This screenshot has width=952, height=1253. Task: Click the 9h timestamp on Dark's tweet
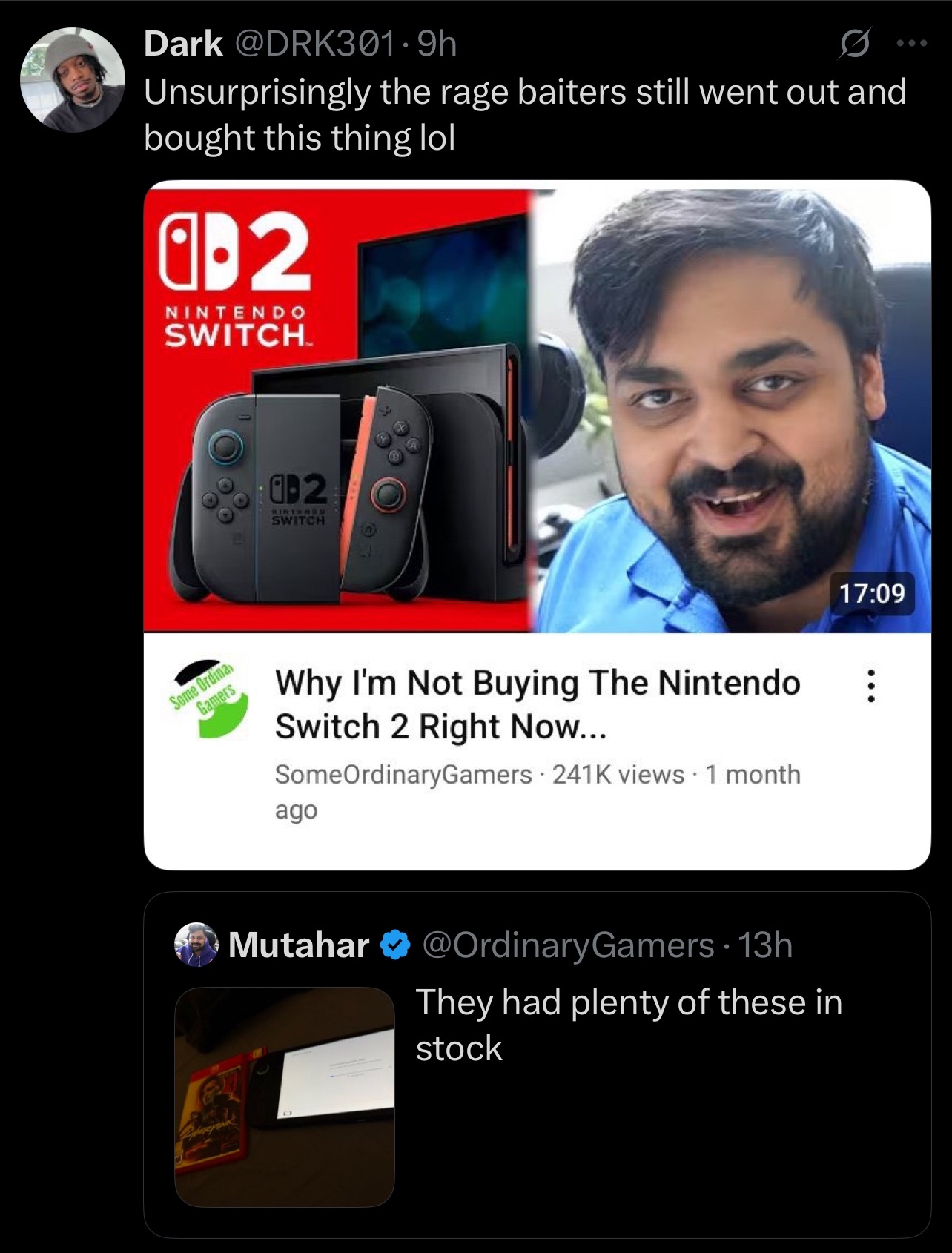437,44
